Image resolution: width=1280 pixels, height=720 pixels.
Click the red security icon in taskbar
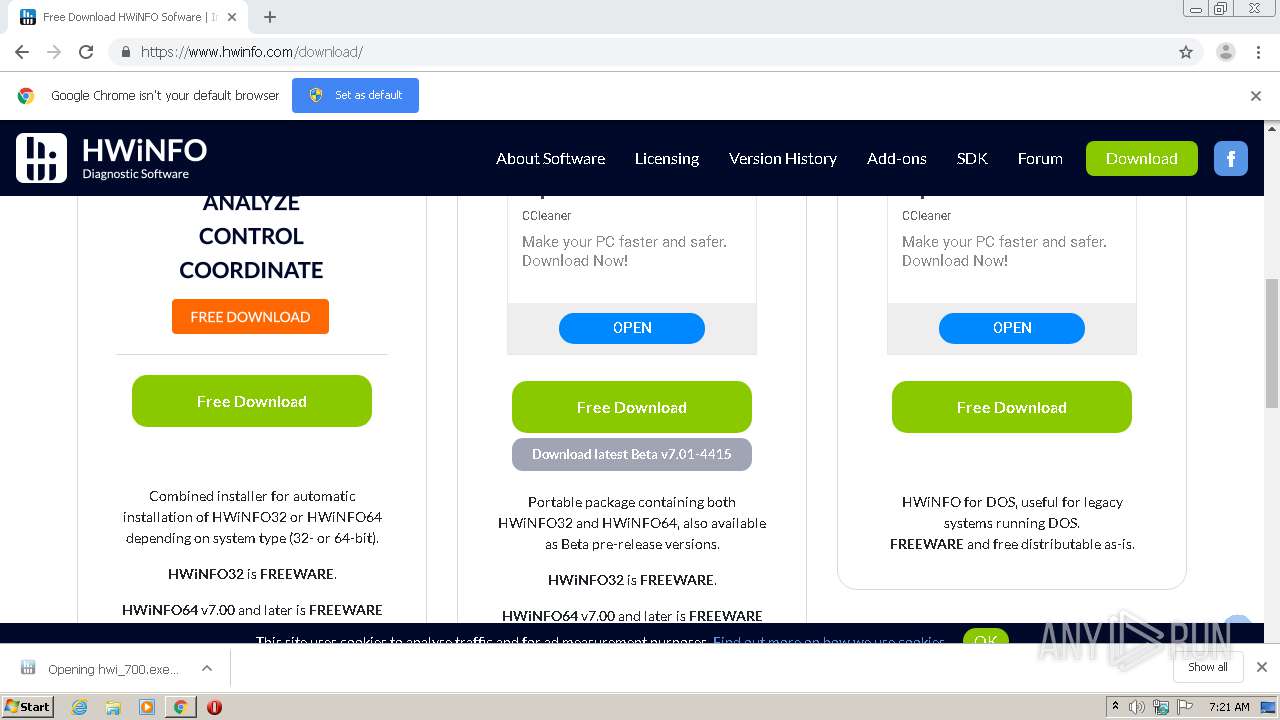tap(214, 707)
